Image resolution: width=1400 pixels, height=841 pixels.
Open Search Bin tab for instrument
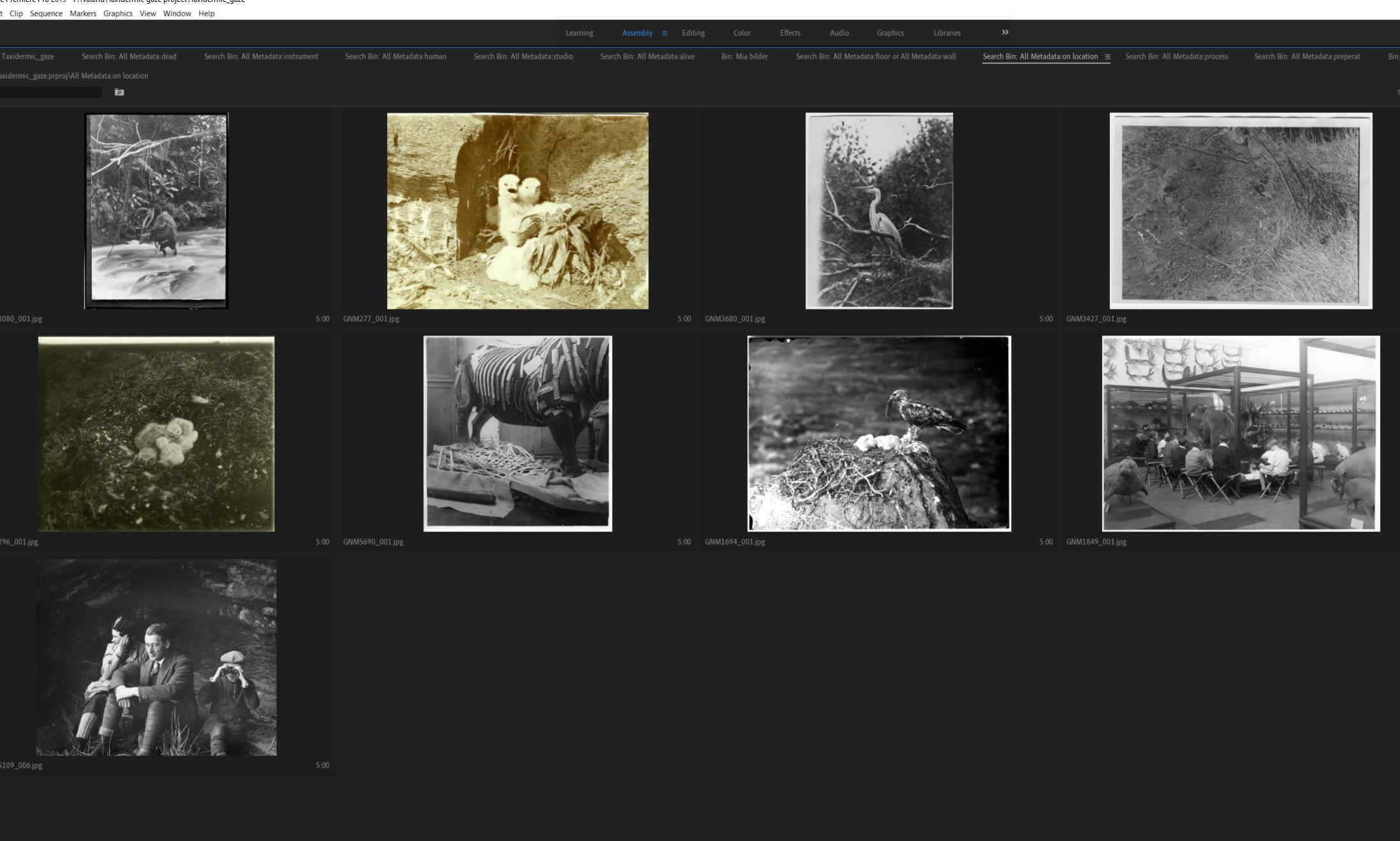tap(262, 57)
